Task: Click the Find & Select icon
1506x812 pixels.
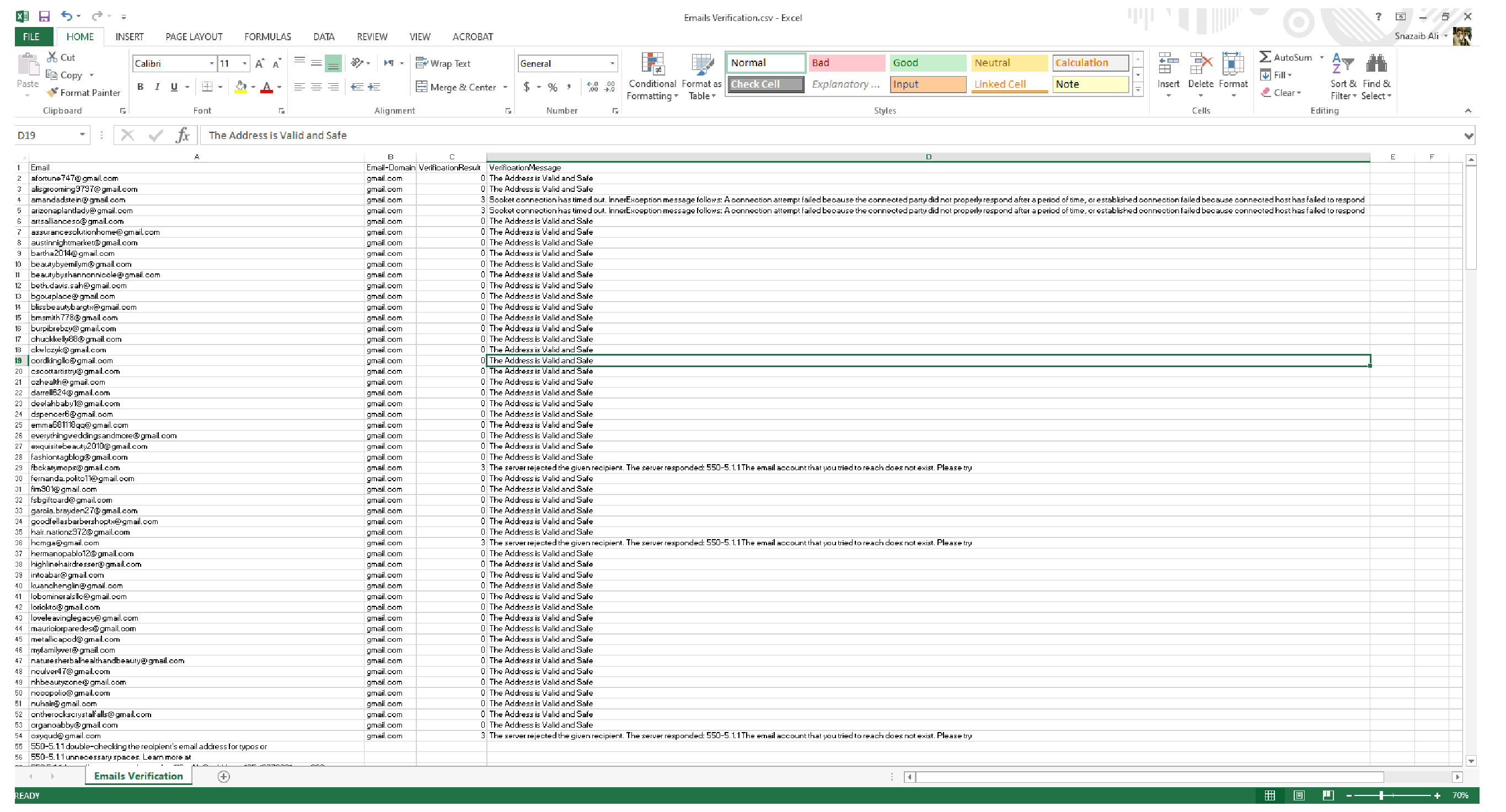Action: [1376, 76]
